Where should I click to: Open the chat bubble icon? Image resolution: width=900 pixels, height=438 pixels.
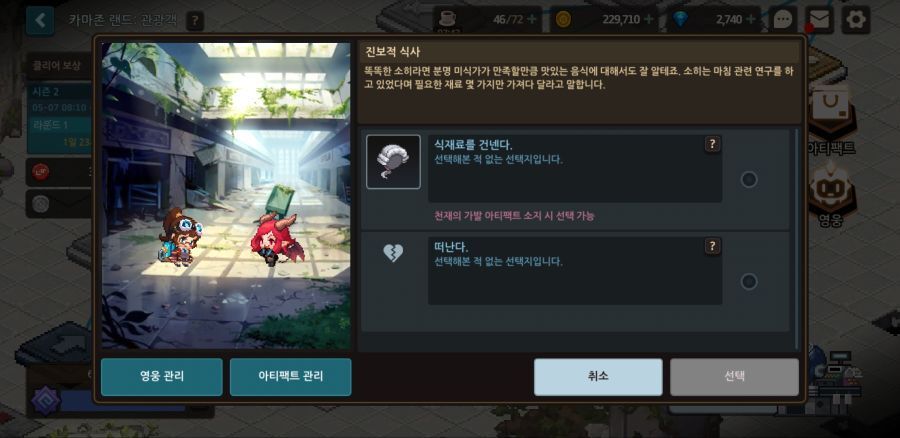pyautogui.click(x=783, y=20)
